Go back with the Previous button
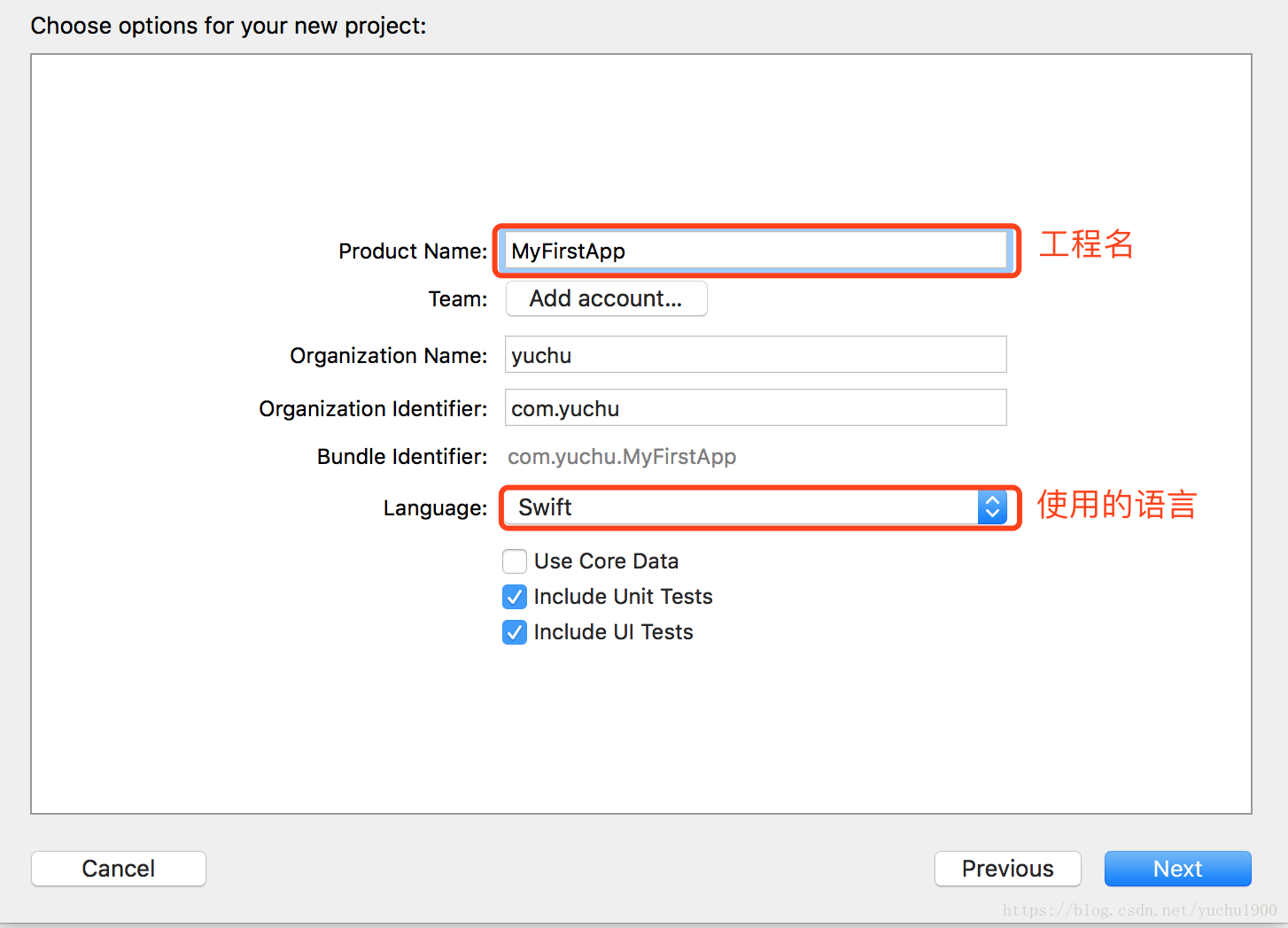Image resolution: width=1288 pixels, height=928 pixels. click(x=1007, y=869)
